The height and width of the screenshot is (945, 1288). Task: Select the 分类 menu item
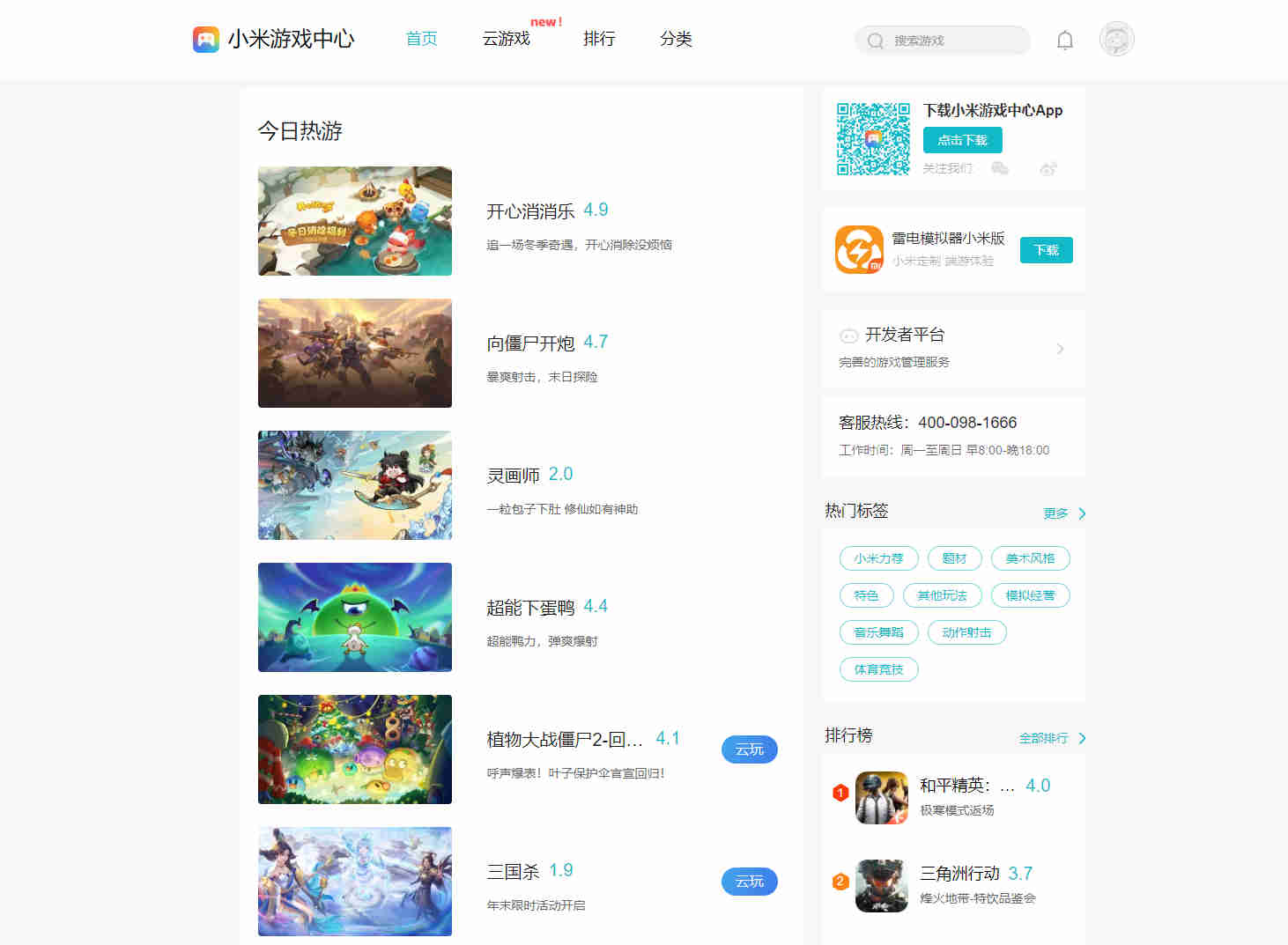click(x=677, y=39)
